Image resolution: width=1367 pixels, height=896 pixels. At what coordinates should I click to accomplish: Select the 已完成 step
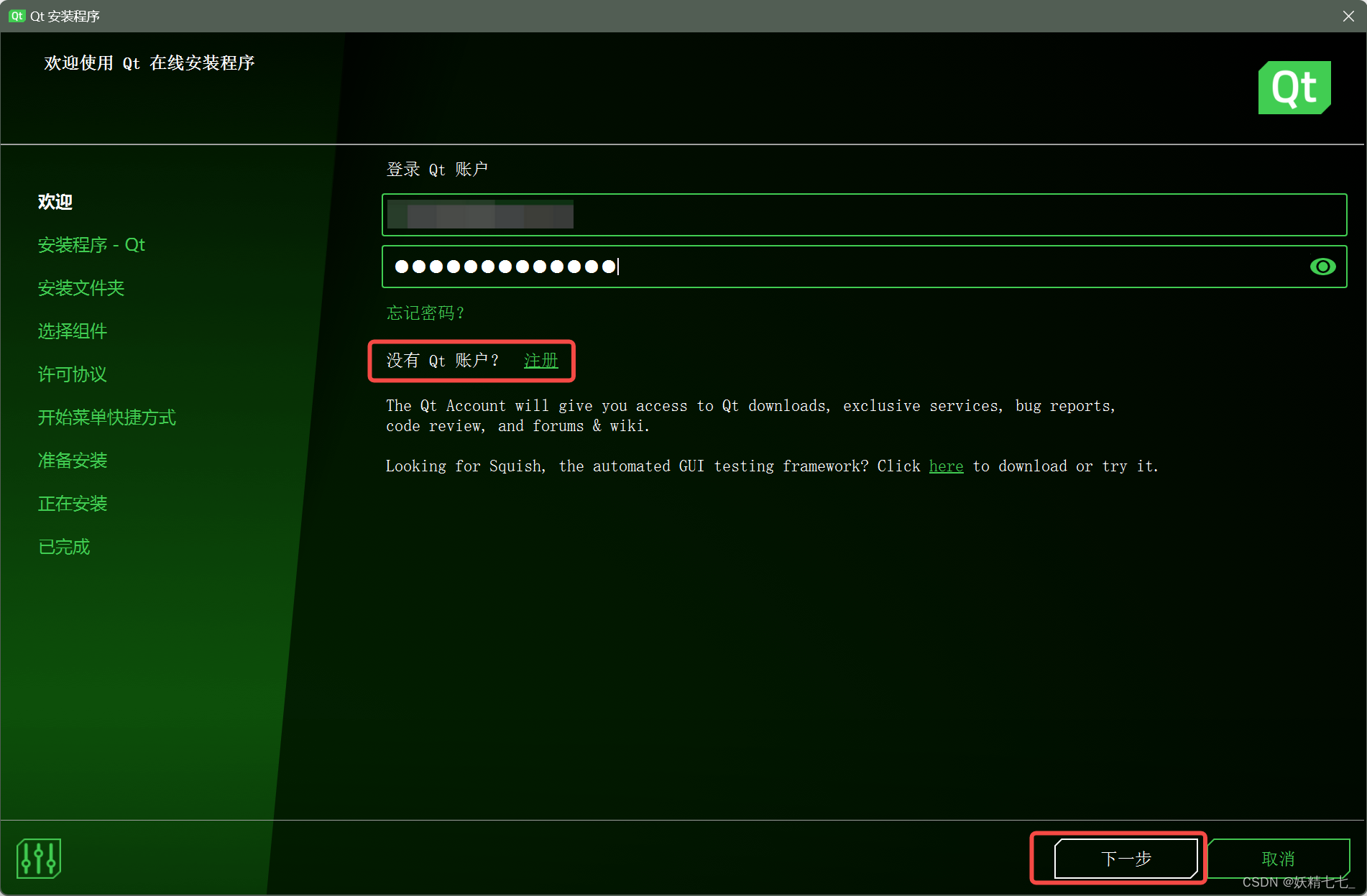click(x=64, y=547)
